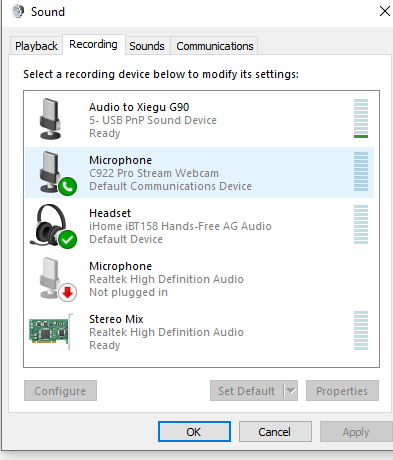The height and width of the screenshot is (460, 393).
Task: Click the red down-arrow badge on Realtek Microphone
Action: pyautogui.click(x=68, y=293)
